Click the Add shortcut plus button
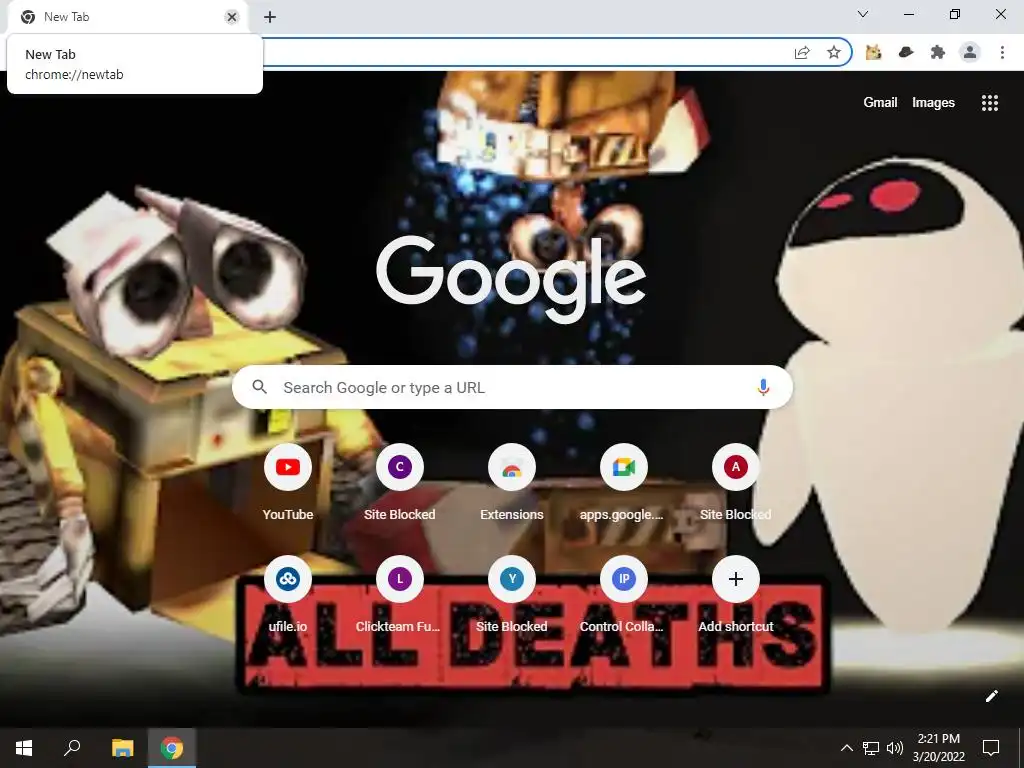 pos(735,579)
